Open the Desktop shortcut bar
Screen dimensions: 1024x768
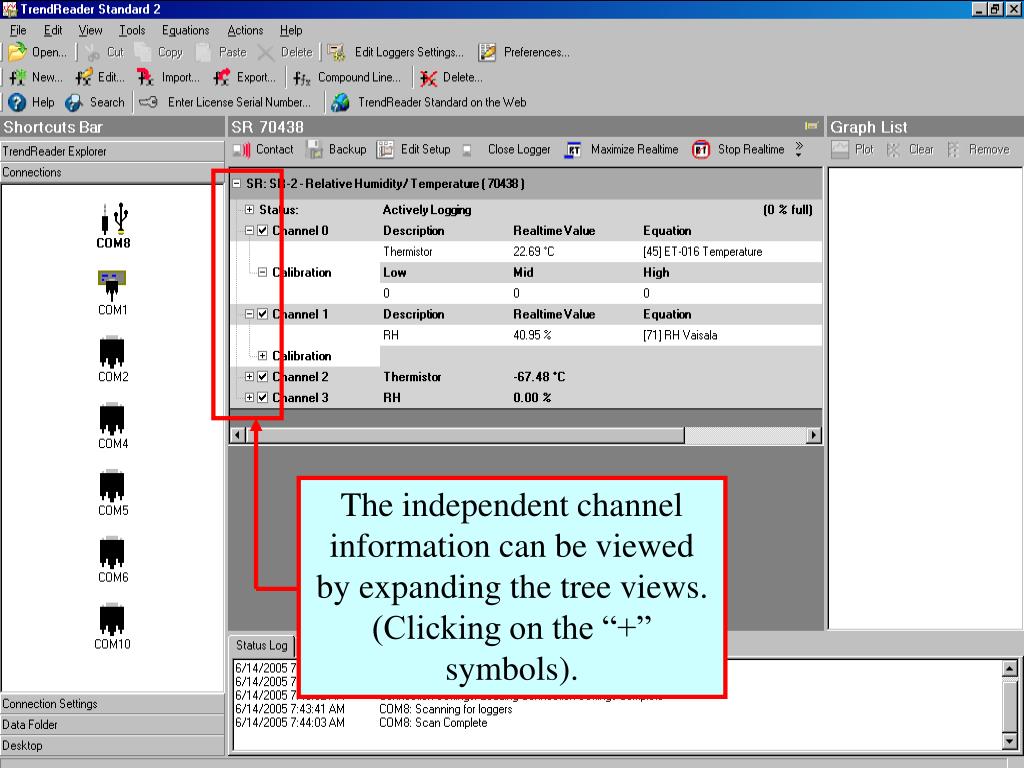112,746
